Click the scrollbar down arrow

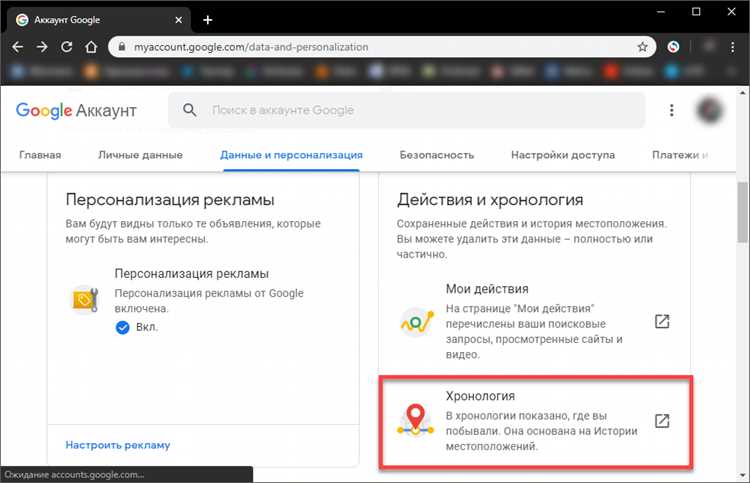(742, 475)
